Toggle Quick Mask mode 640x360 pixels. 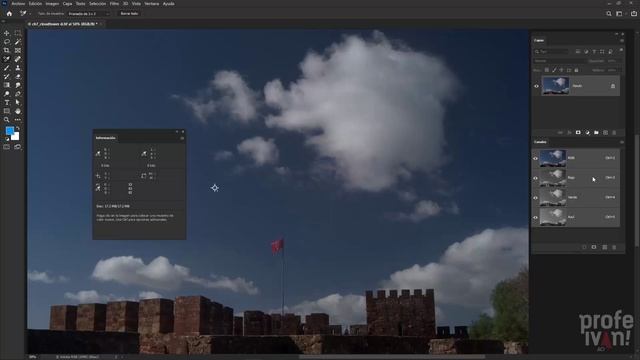[7, 147]
